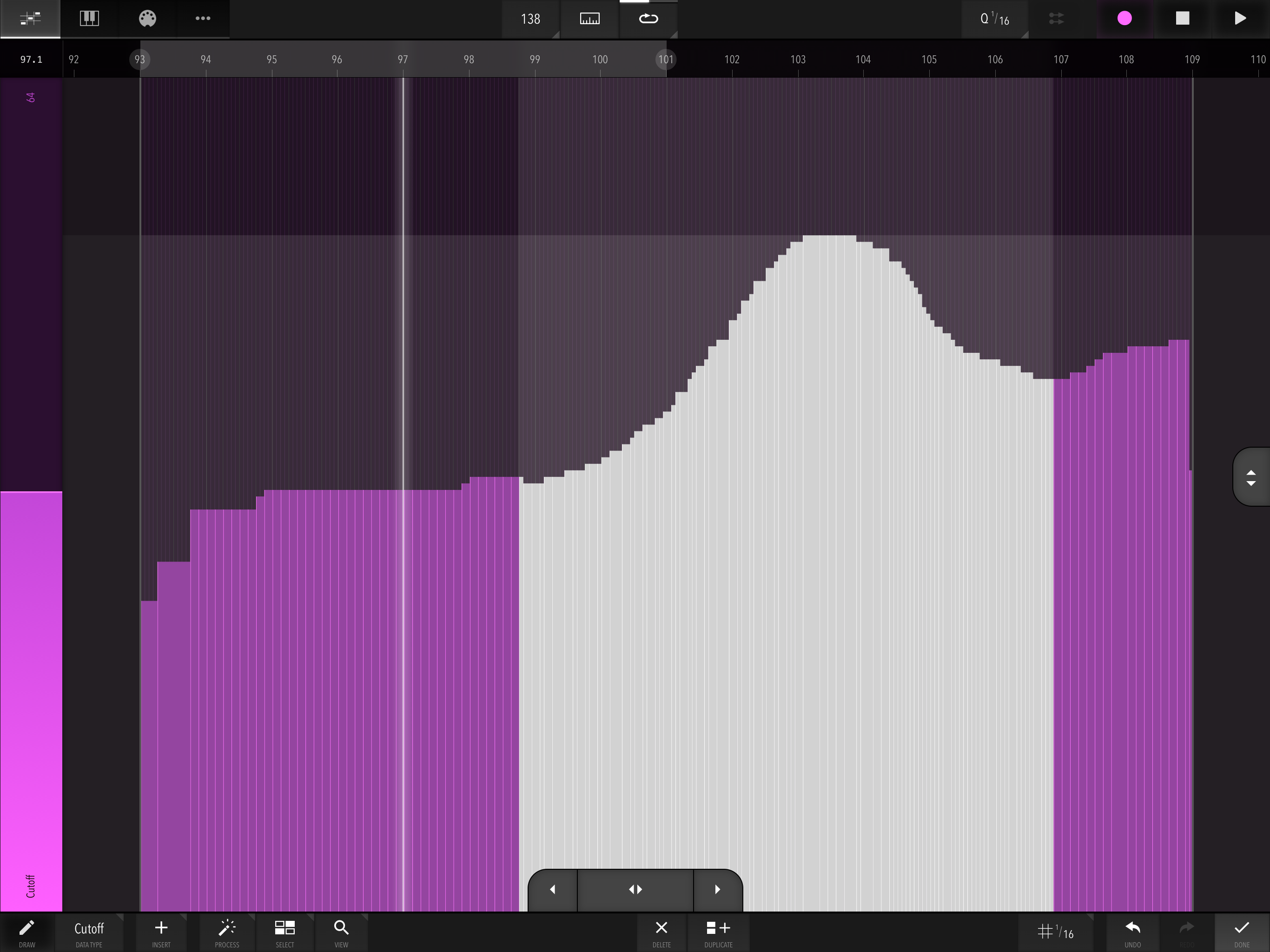Open the Cutoff data type selector

point(89,932)
